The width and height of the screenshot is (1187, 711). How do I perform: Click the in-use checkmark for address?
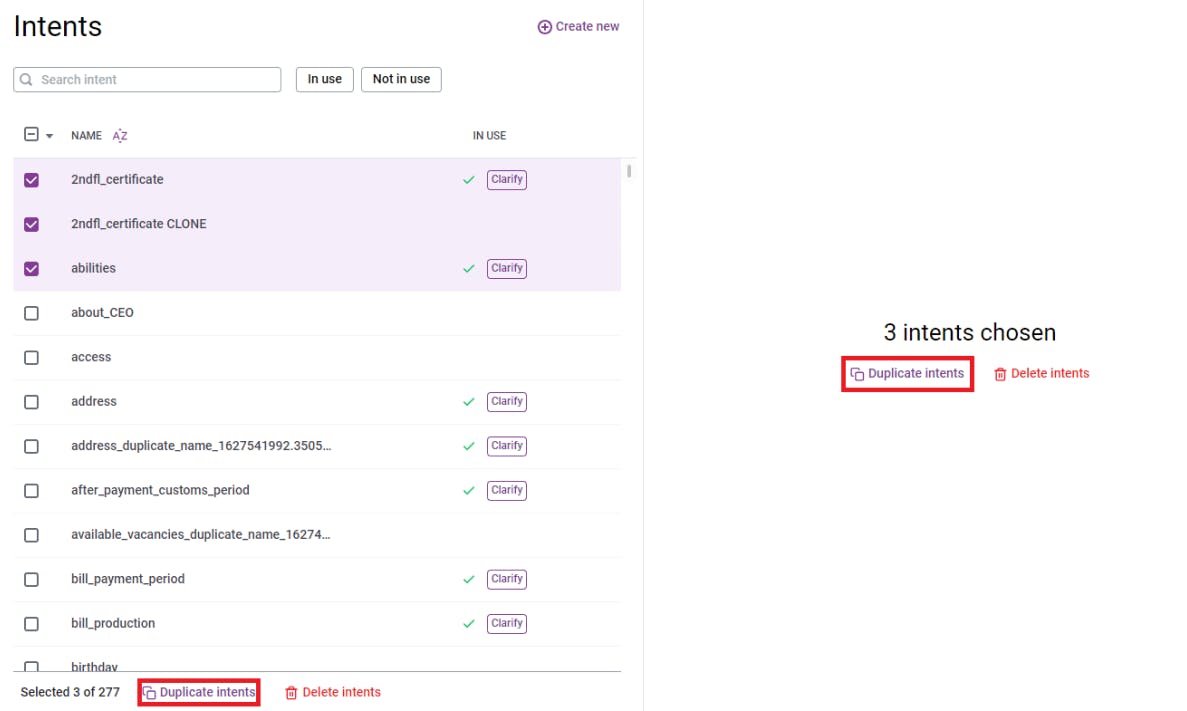[x=469, y=402]
